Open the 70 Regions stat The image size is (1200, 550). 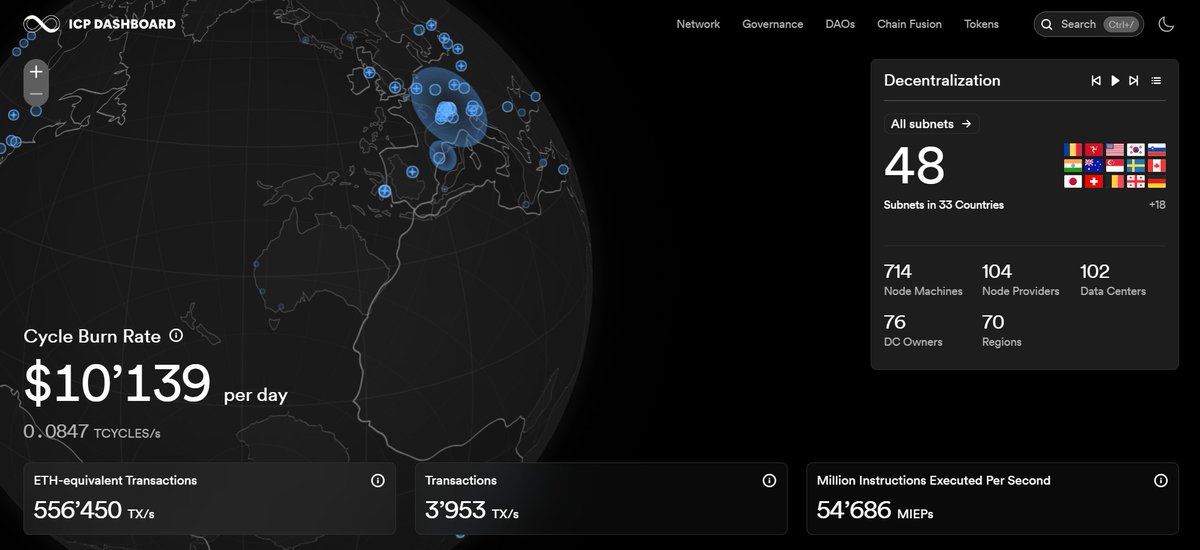(x=1002, y=331)
